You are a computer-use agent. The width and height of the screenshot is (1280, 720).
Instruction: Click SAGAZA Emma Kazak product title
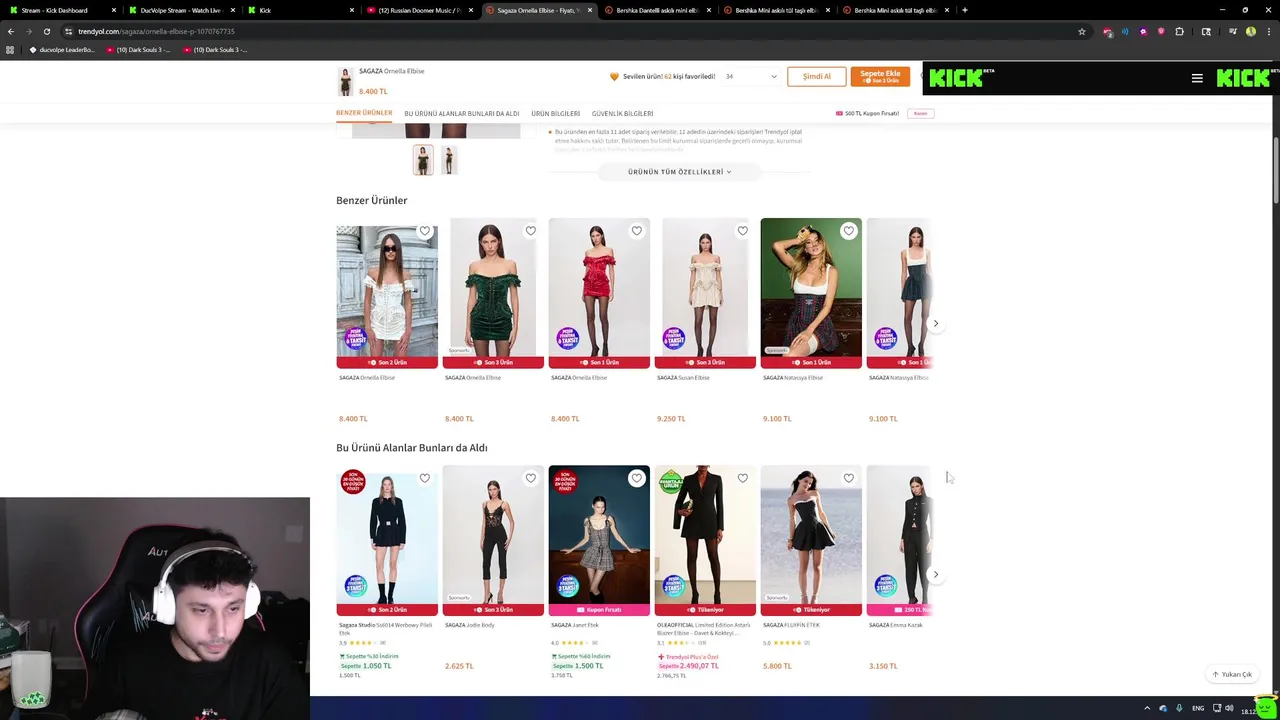896,625
